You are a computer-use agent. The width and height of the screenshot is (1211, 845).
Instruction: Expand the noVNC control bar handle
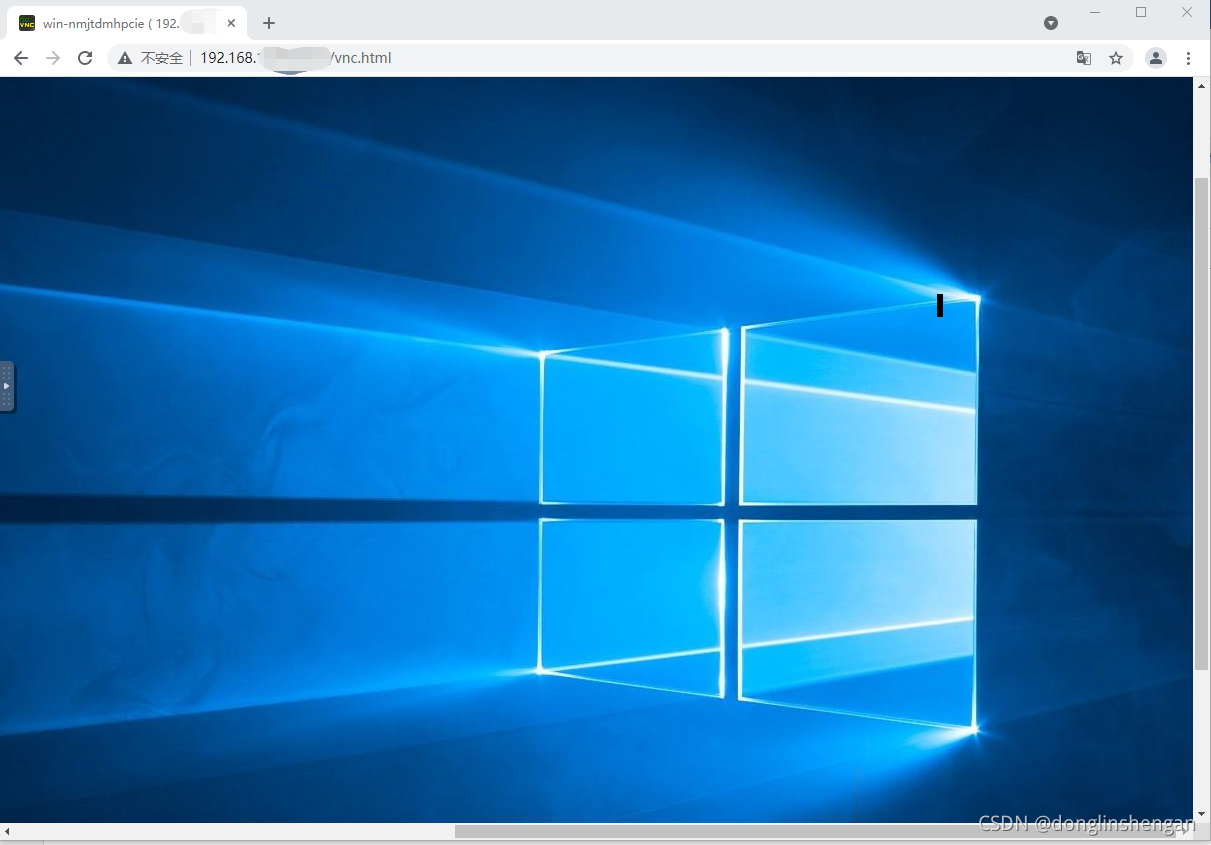(7, 386)
